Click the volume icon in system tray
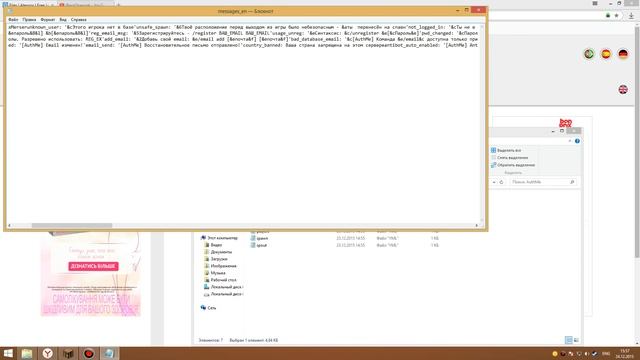640x360 pixels. point(587,354)
